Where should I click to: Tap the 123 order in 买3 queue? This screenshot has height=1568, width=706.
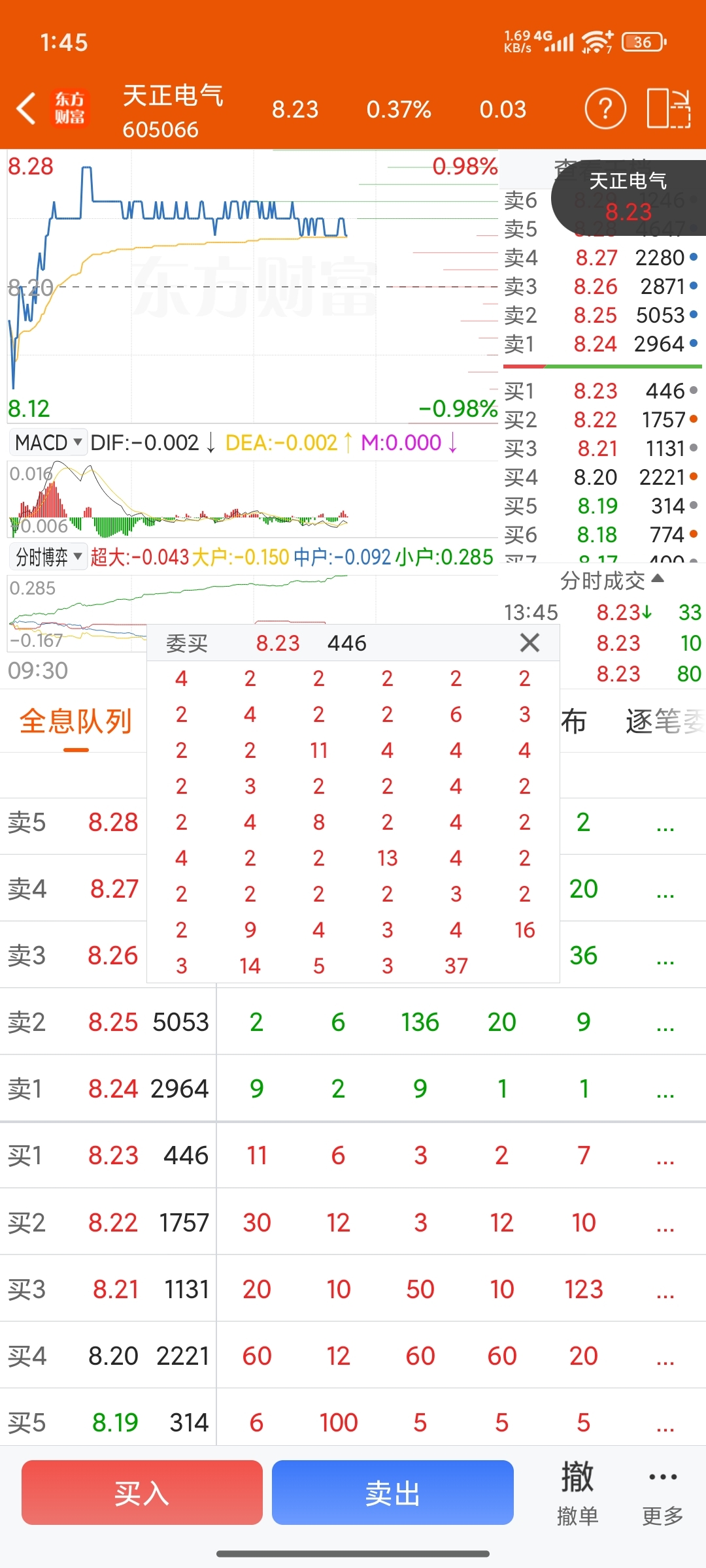(x=584, y=1289)
